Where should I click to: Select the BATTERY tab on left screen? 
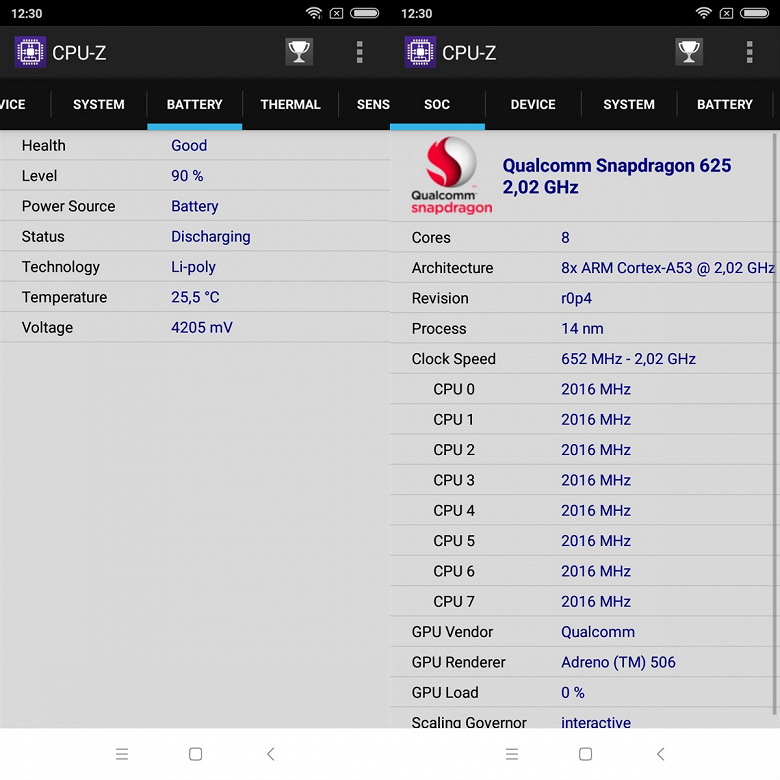(195, 104)
